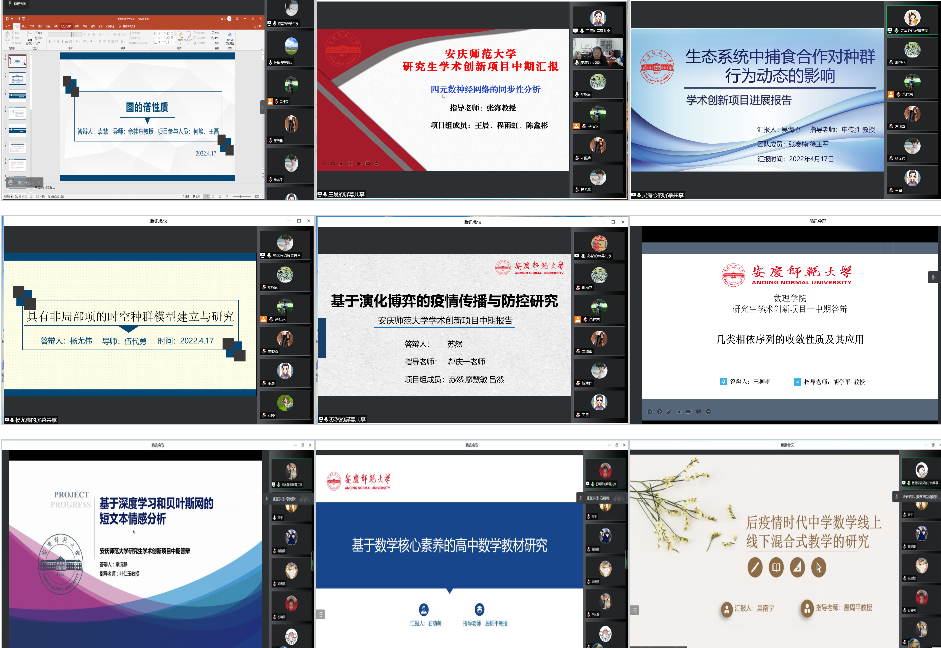The width and height of the screenshot is (941, 648).
Task: Click title 基于演化博弈的疫情传播与防控研究
Action: (x=445, y=300)
